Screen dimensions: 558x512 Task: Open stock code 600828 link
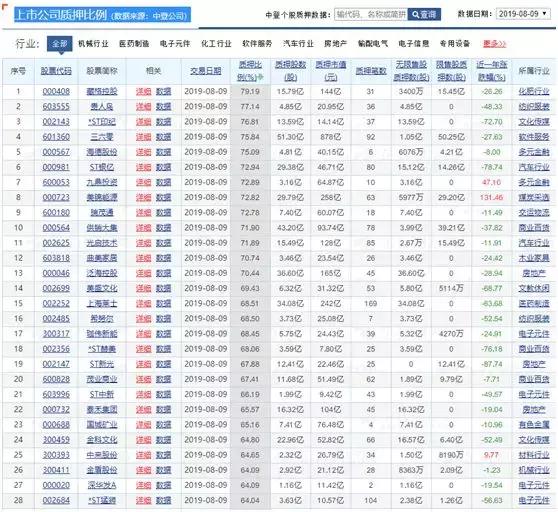[56, 379]
